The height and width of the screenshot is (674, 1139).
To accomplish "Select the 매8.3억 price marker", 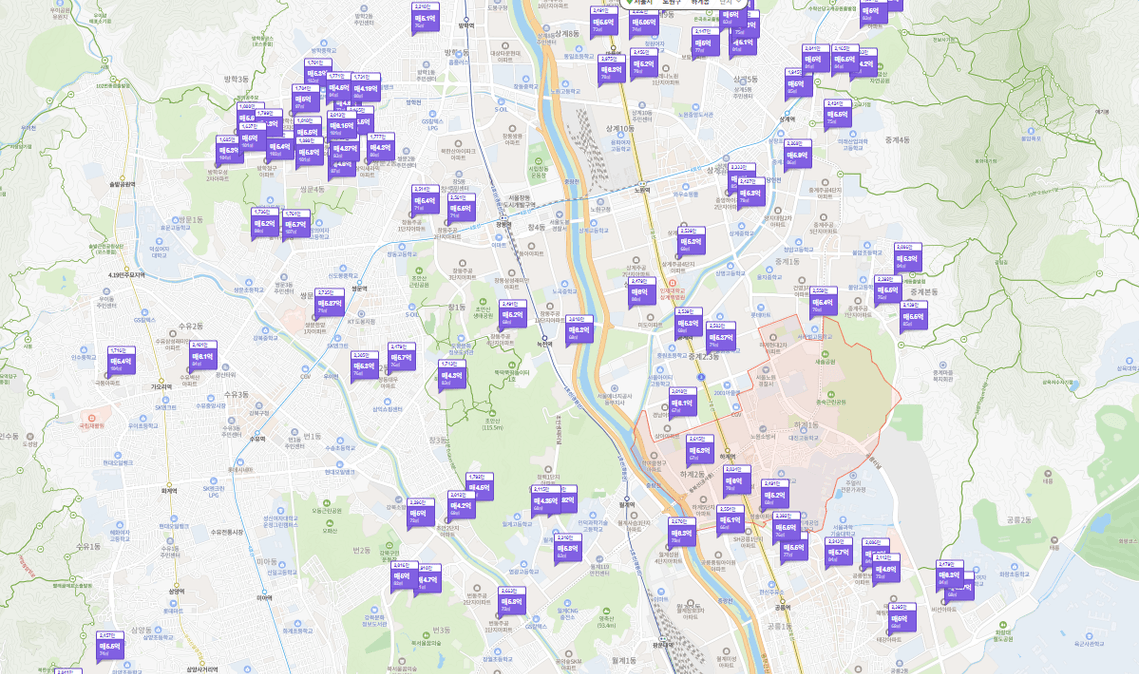I will click(x=612, y=70).
